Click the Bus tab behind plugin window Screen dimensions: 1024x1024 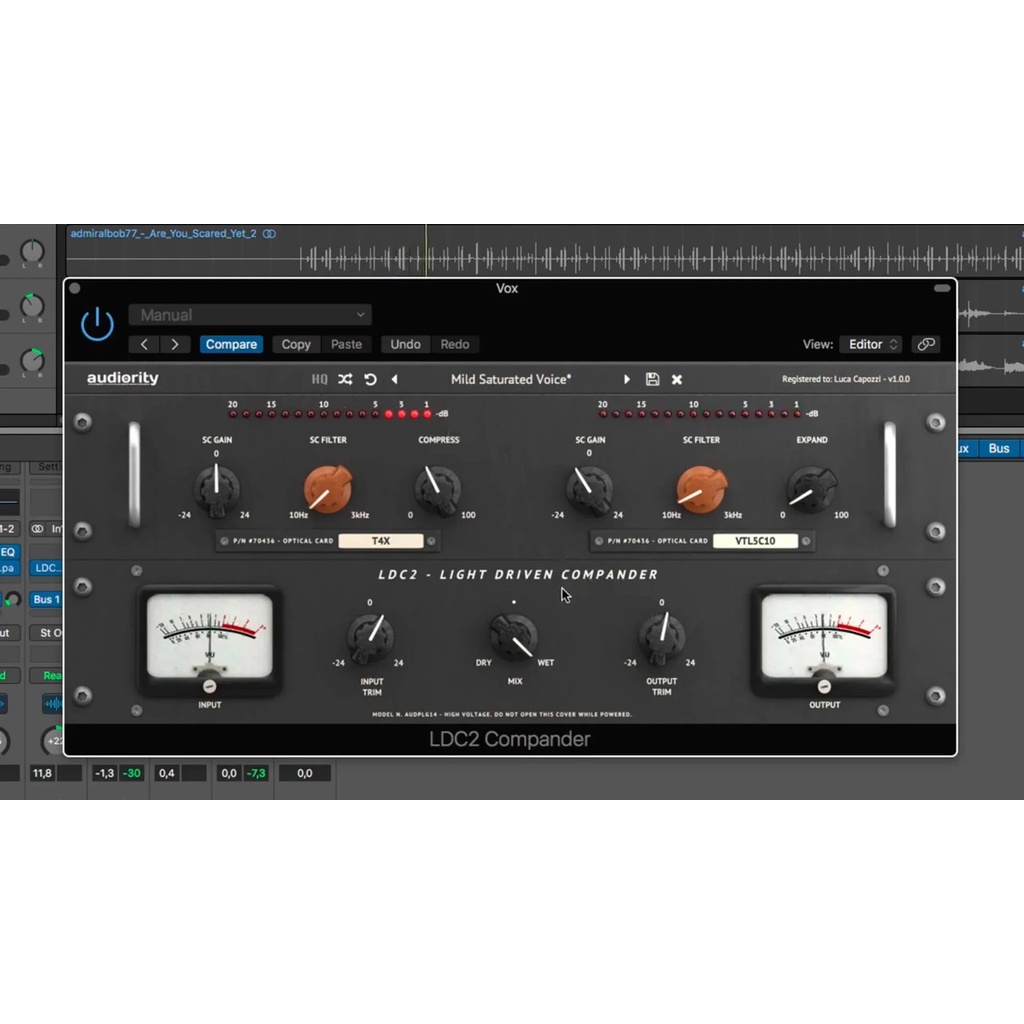(999, 449)
